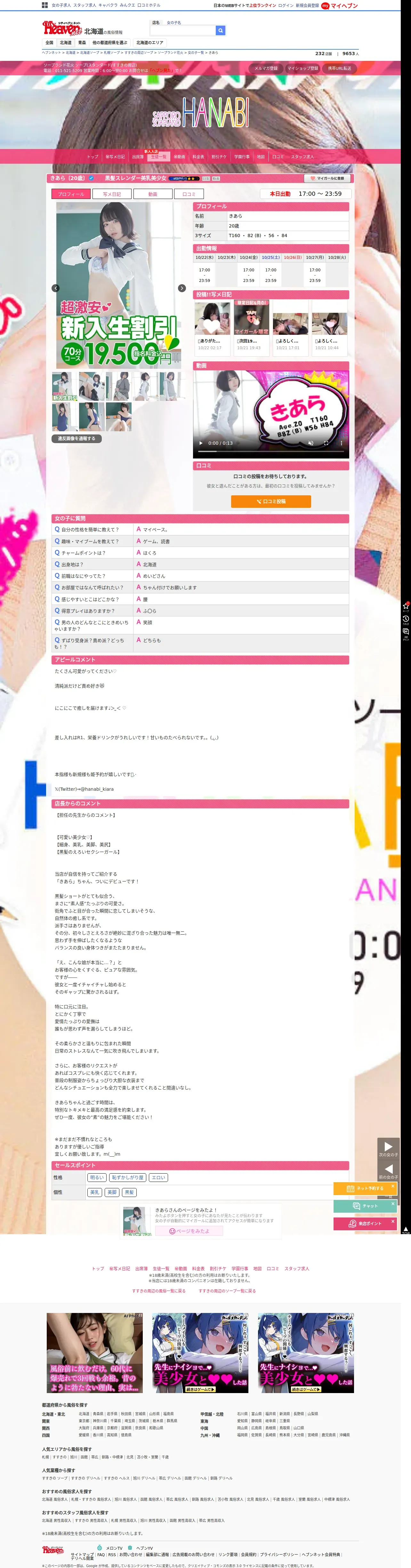This screenshot has height=1568, width=411.
Task: Open 料金表 in the shop navigation bar
Action: tap(198, 157)
